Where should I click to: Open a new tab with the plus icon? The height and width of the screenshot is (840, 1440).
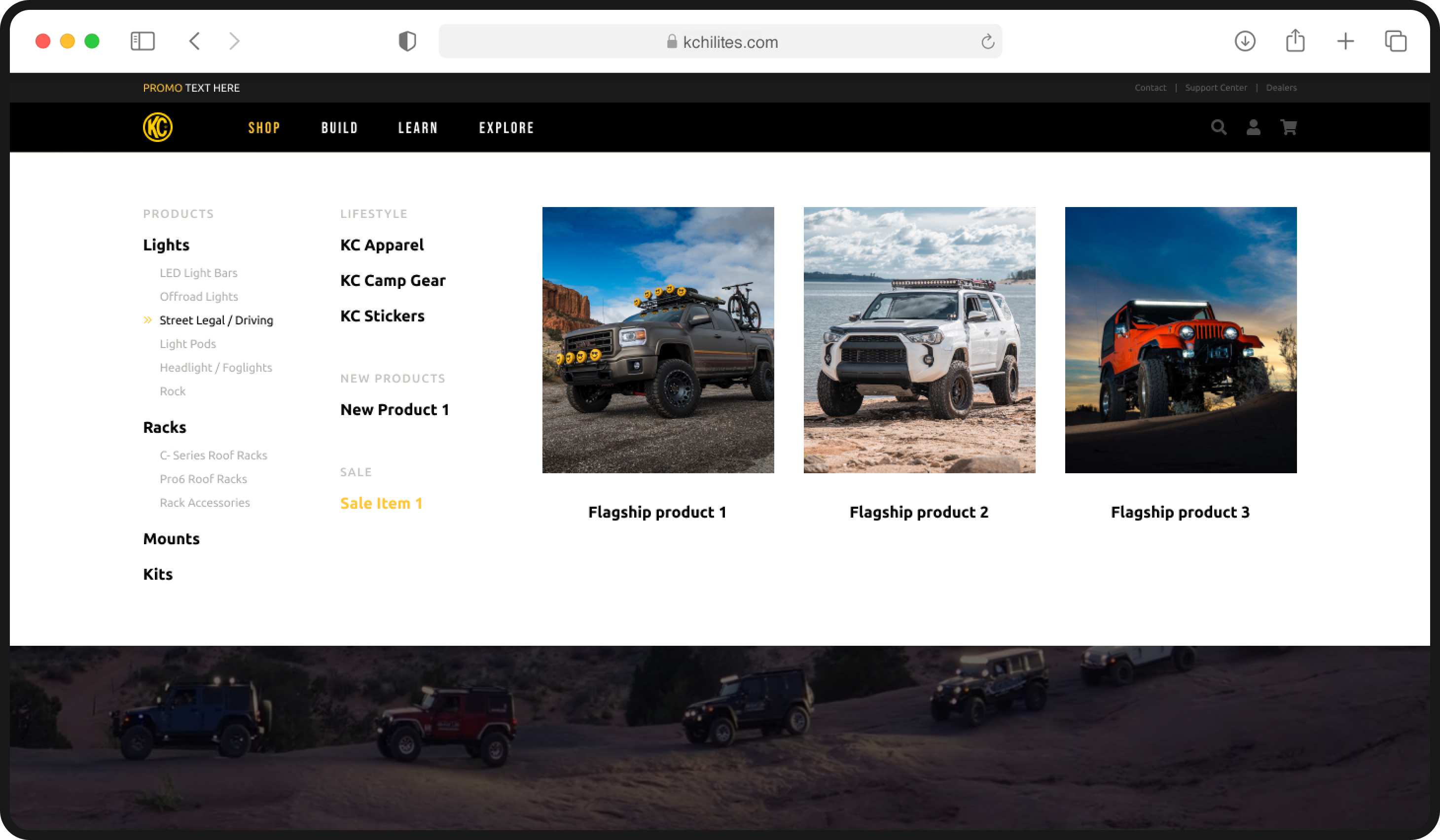pyautogui.click(x=1345, y=41)
